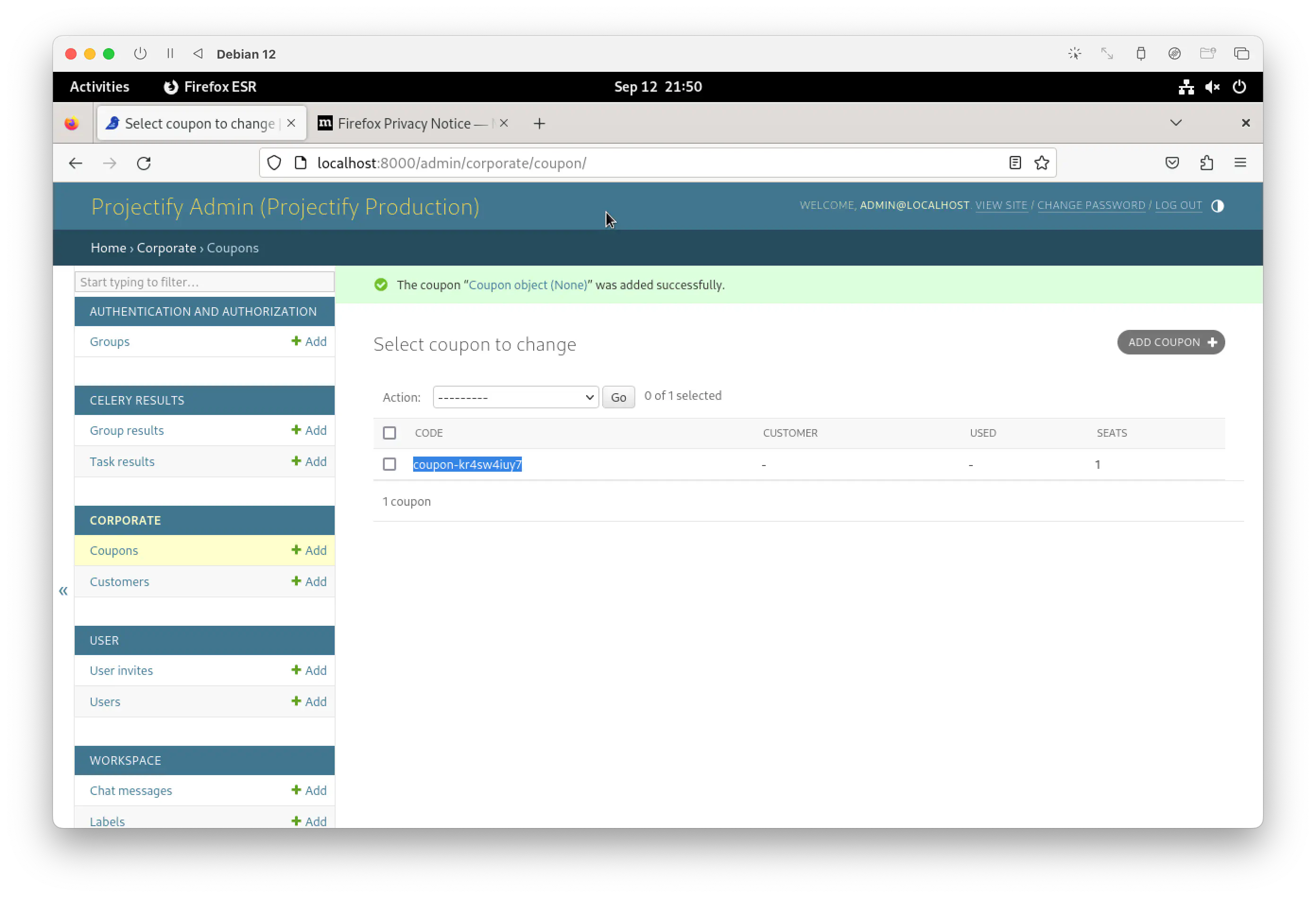Click the VM back triangle icon
This screenshot has height=898, width=1316.
tap(198, 54)
